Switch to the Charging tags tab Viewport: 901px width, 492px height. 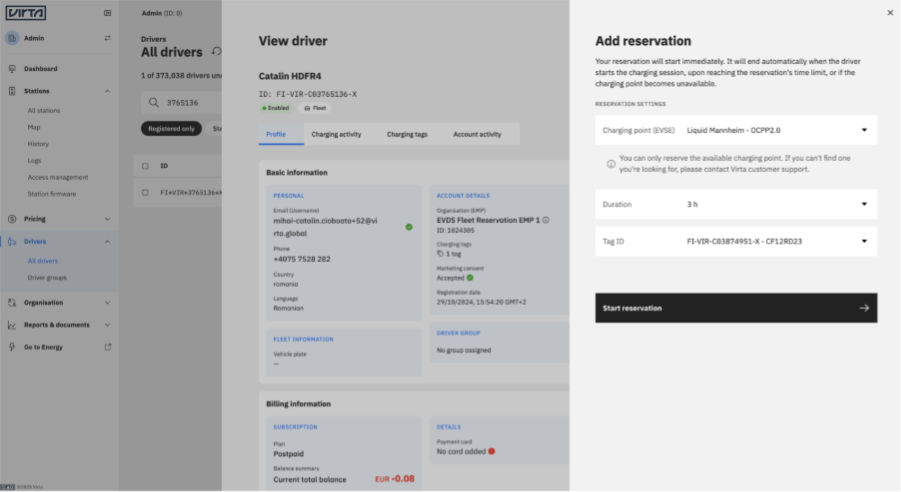(x=407, y=134)
